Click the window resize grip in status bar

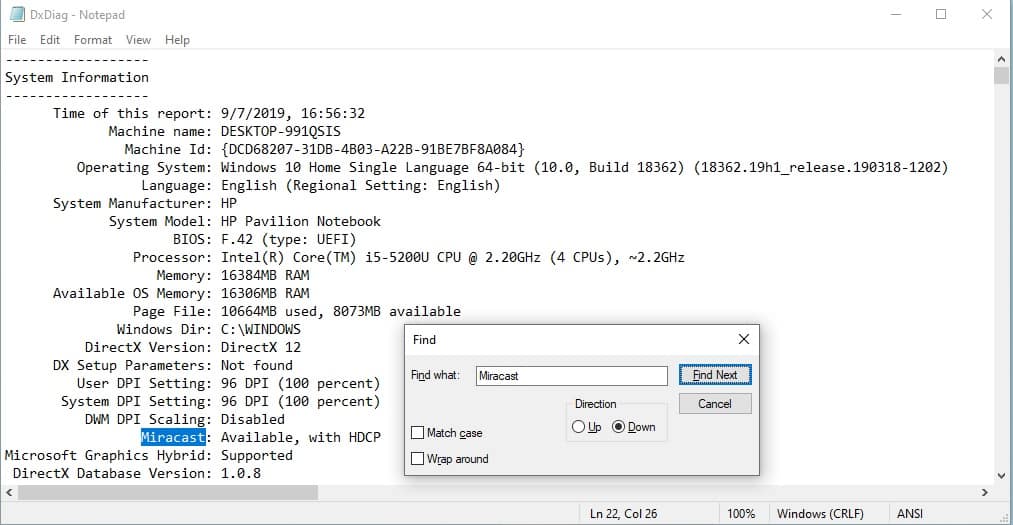click(1004, 517)
